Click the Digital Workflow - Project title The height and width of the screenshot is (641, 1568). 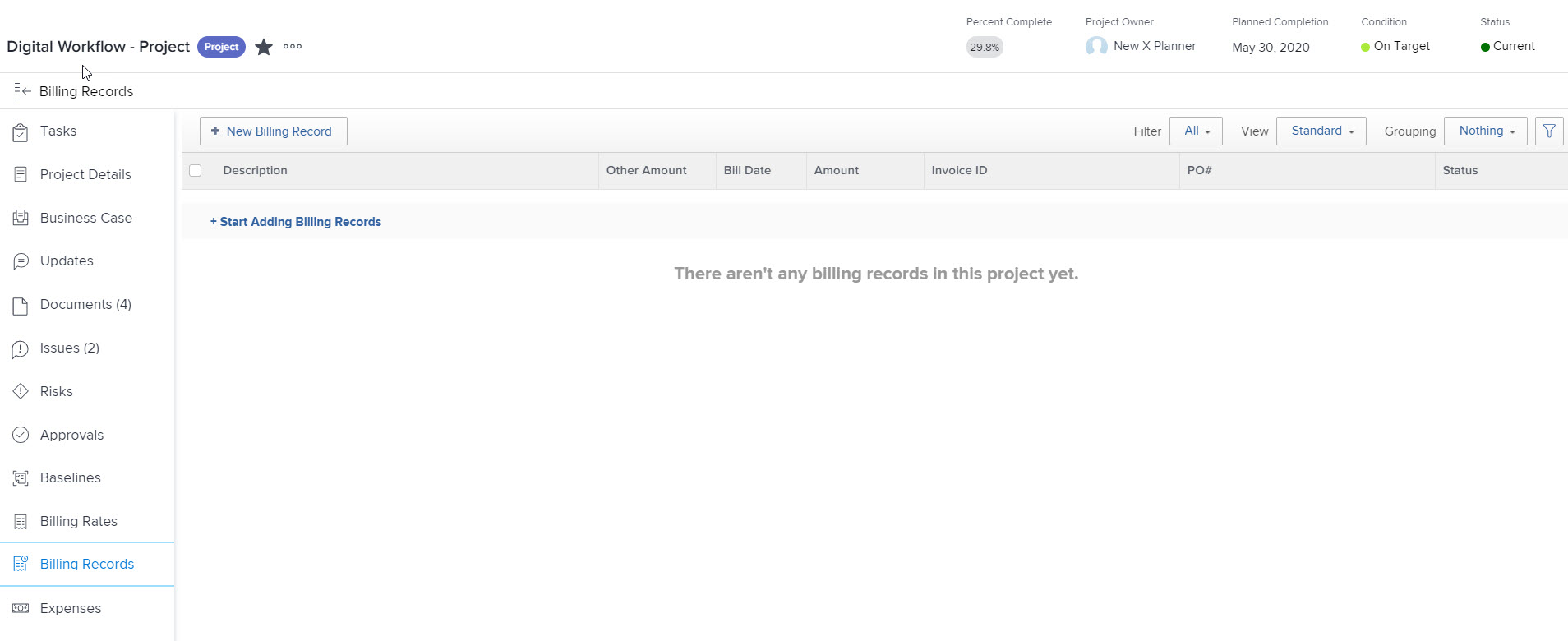(99, 47)
